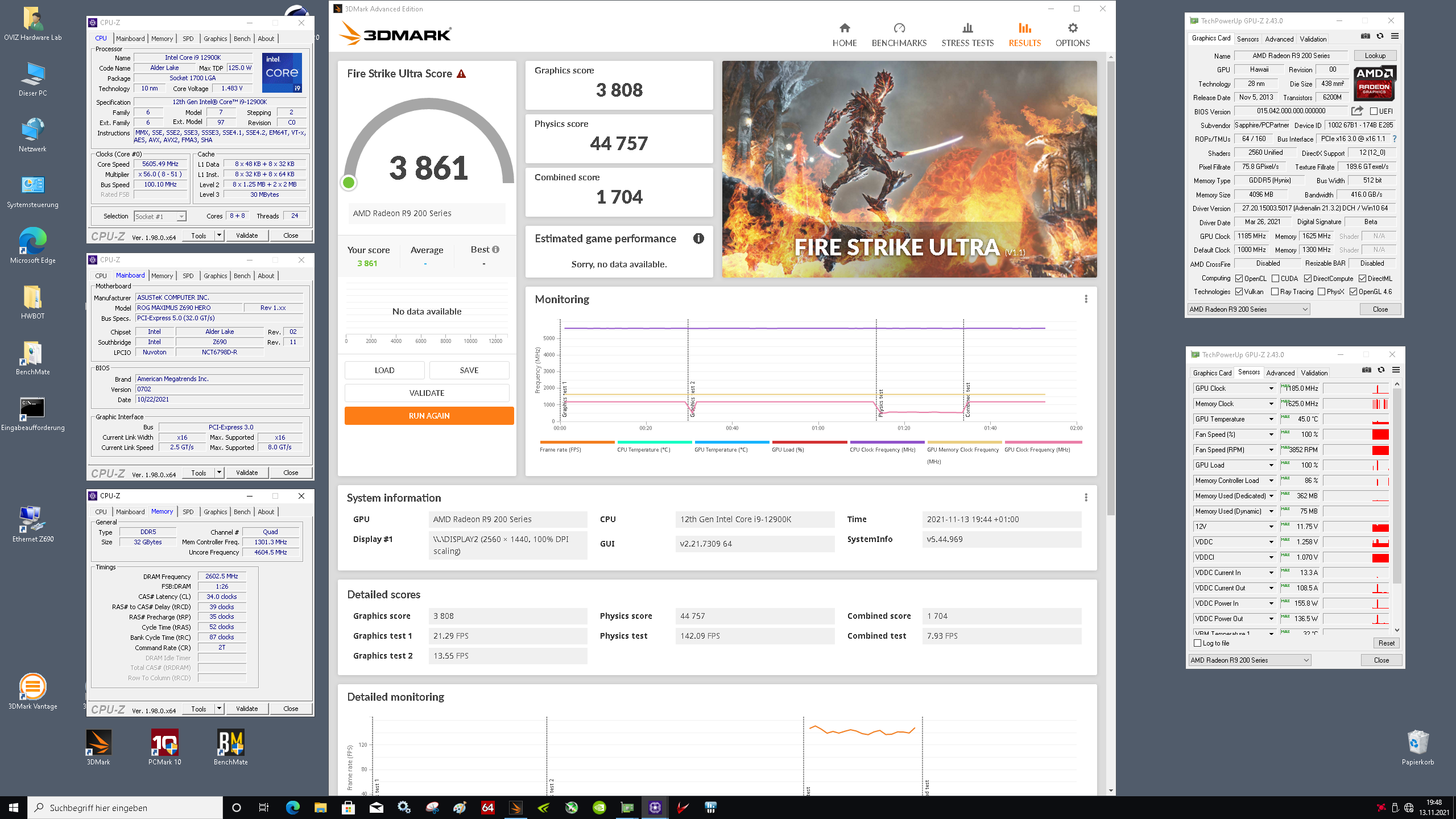Toggle the Vulkan checkbox in GPU-Z
Screen dimensions: 1456x819
[1239, 292]
